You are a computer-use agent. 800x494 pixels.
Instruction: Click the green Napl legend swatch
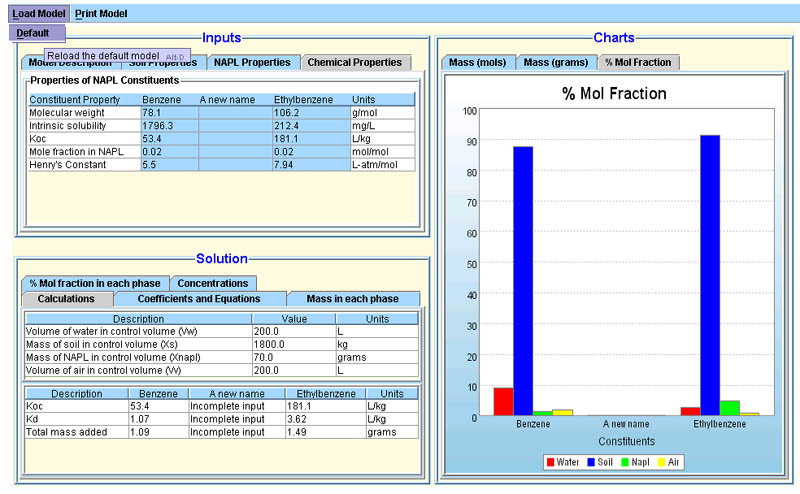pos(627,463)
